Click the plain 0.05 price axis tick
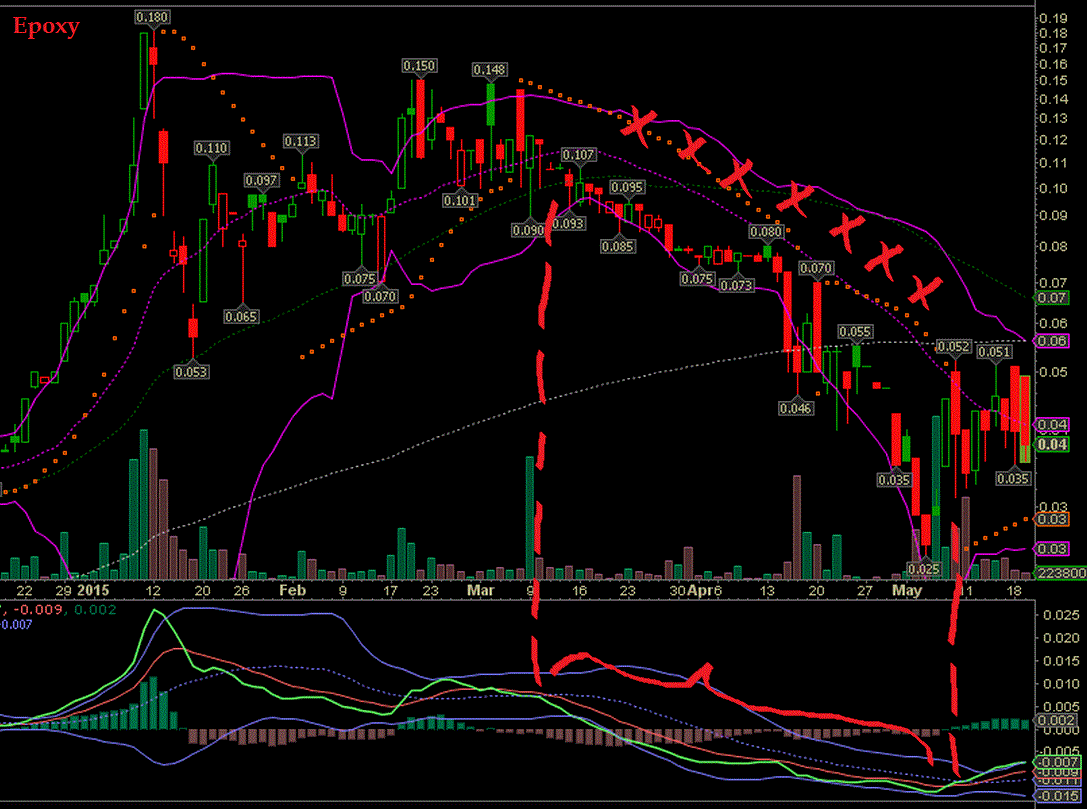Image resolution: width=1087 pixels, height=809 pixels. pyautogui.click(x=1053, y=372)
